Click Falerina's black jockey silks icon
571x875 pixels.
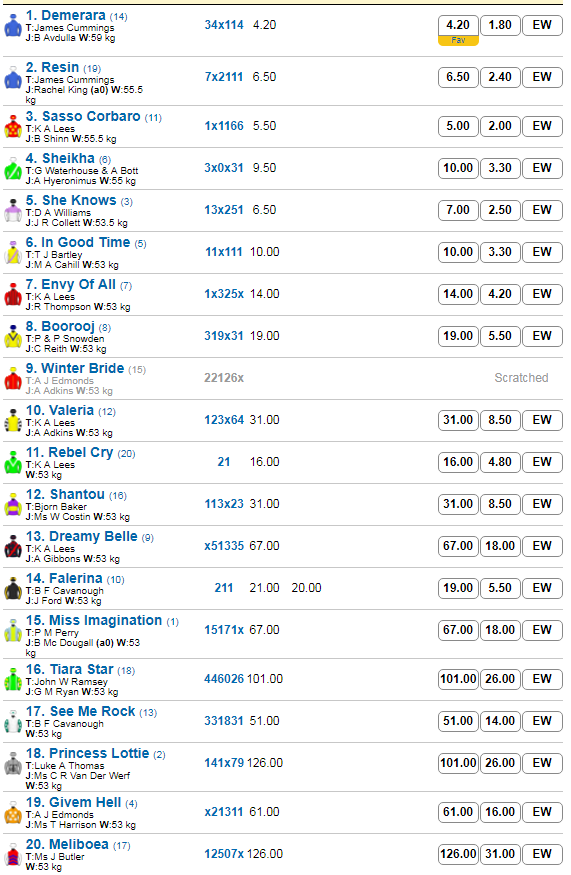pos(13,589)
